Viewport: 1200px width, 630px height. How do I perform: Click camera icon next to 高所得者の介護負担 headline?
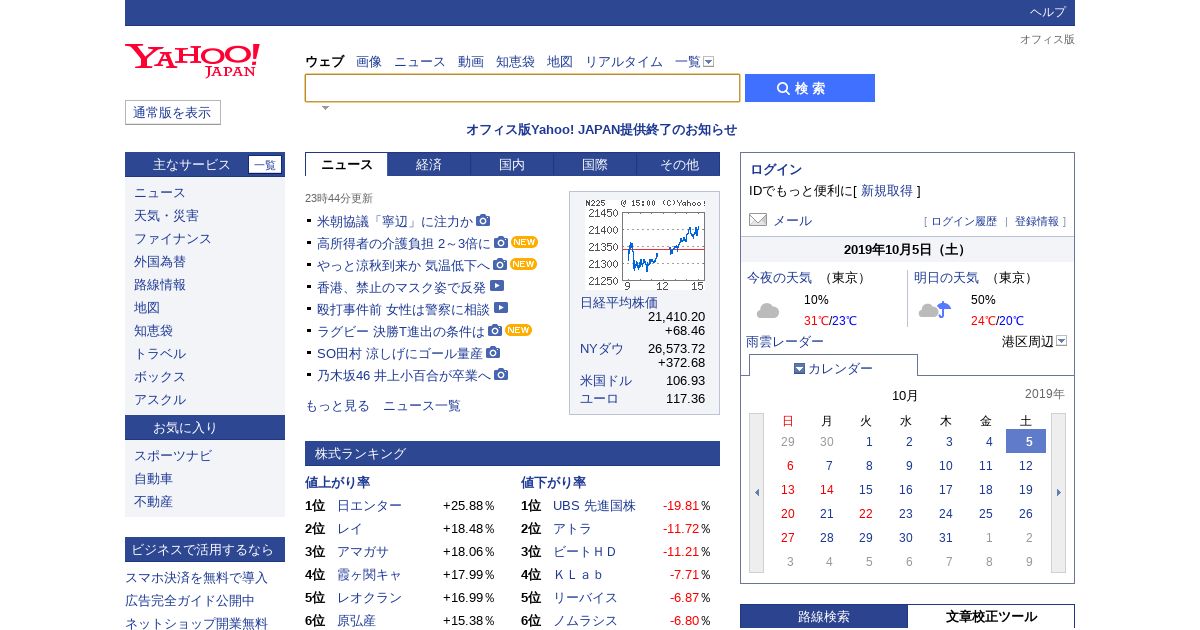[x=501, y=243]
